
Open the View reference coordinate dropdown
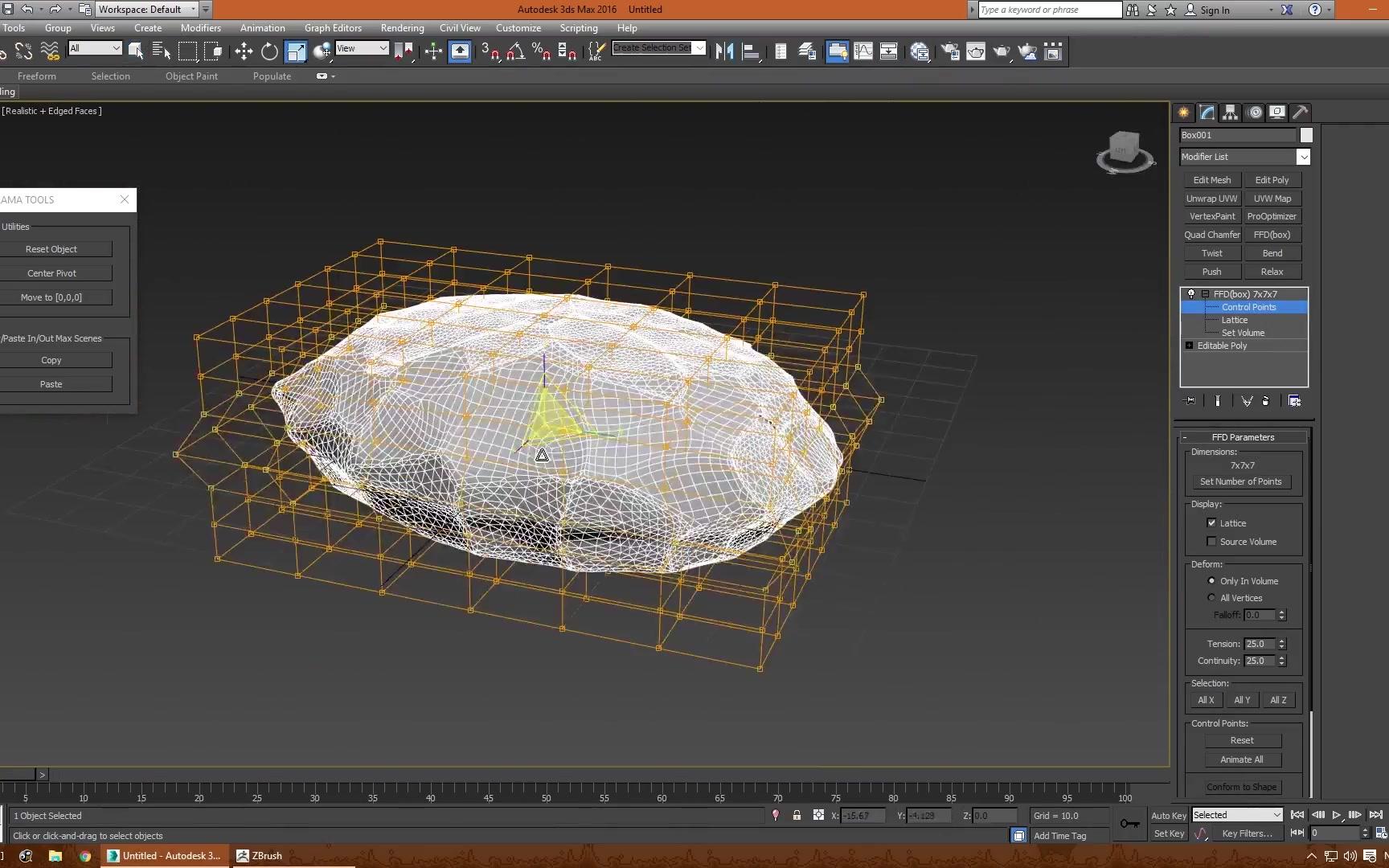[362, 49]
